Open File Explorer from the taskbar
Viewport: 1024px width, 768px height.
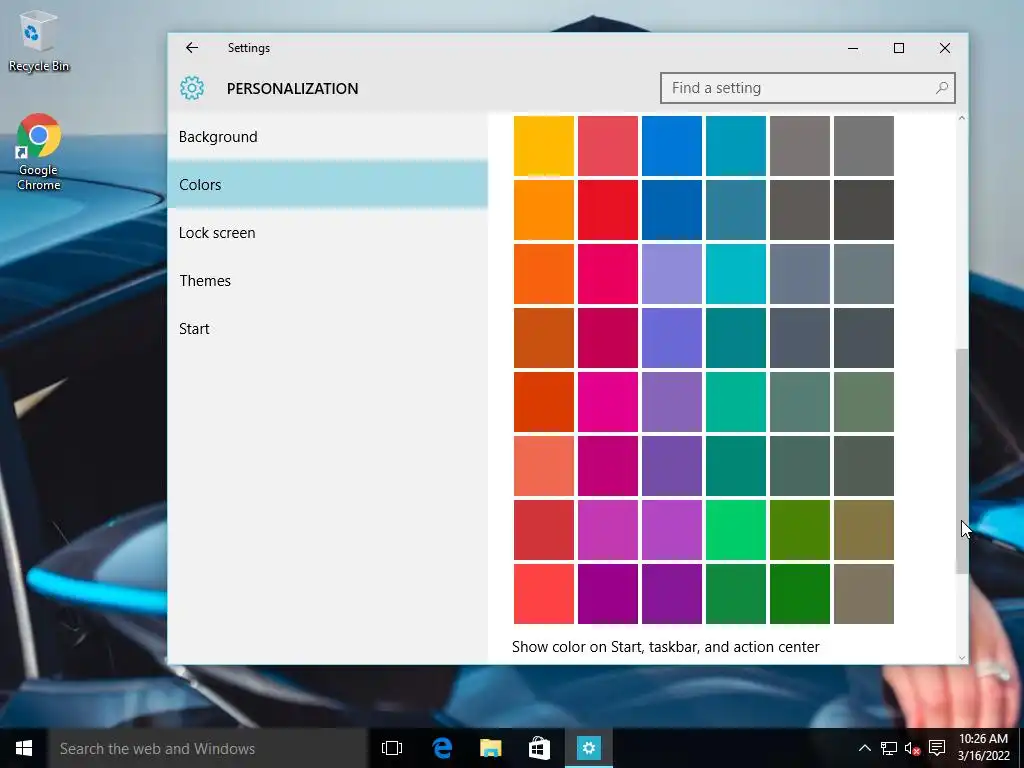pyautogui.click(x=490, y=748)
